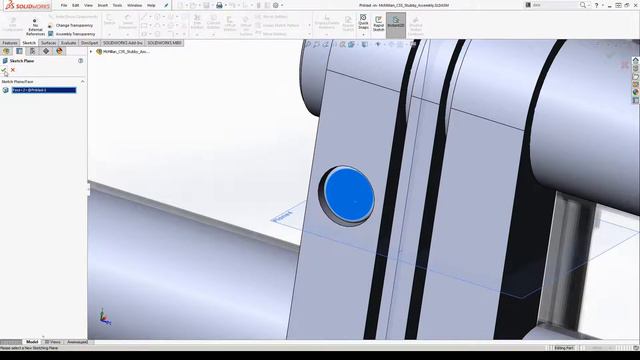Switch to the DimXpert tab
This screenshot has height=360, width=640.
point(89,43)
